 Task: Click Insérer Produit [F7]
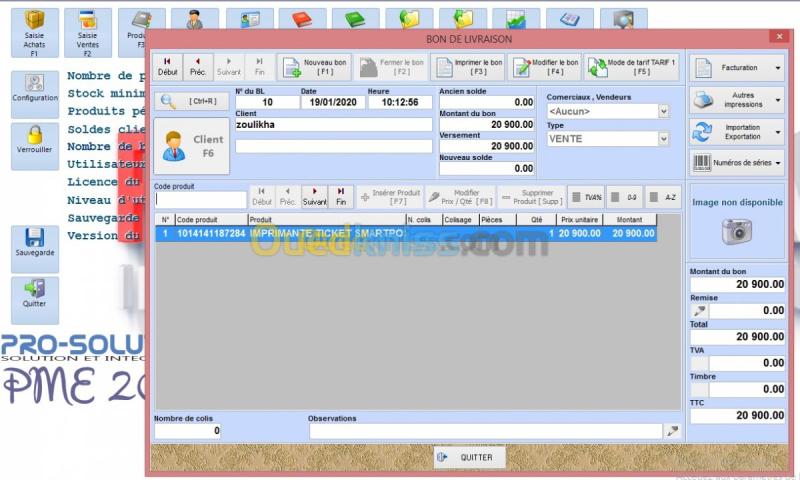(x=390, y=197)
